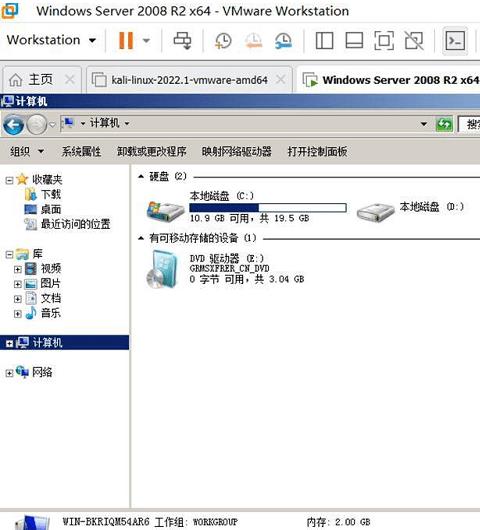This screenshot has height=530, width=480.
Task: Enter full screen mode icon
Action: 384,41
